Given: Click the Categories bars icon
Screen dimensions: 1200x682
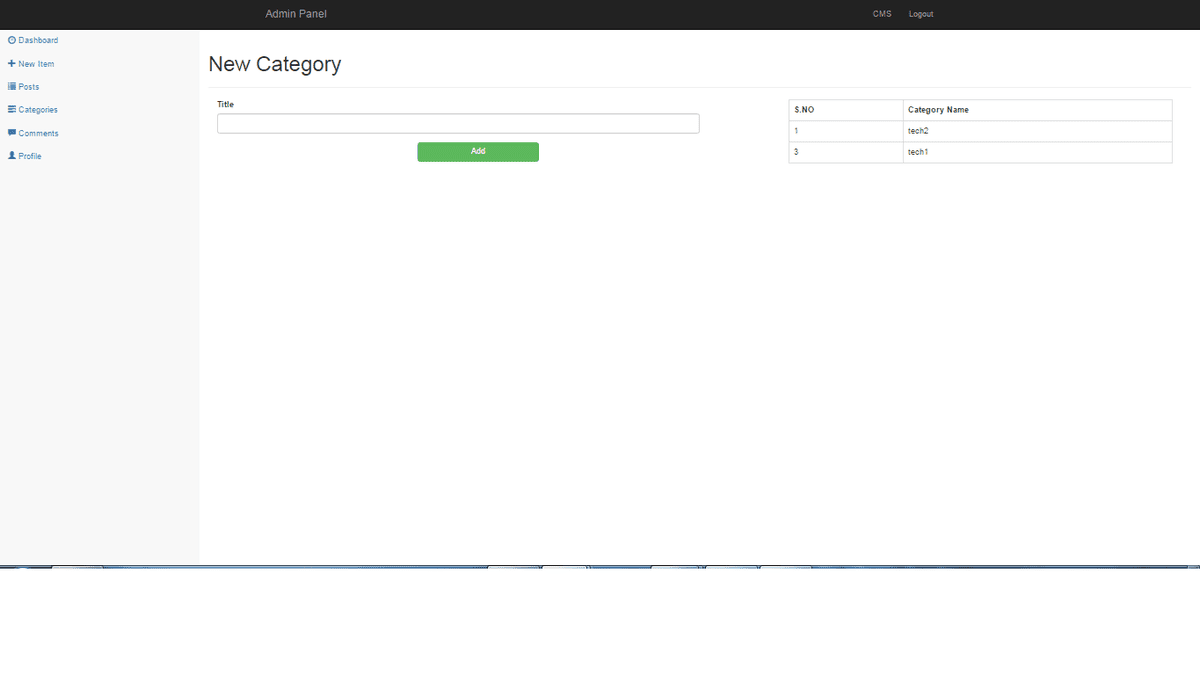Looking at the screenshot, I should tap(12, 110).
